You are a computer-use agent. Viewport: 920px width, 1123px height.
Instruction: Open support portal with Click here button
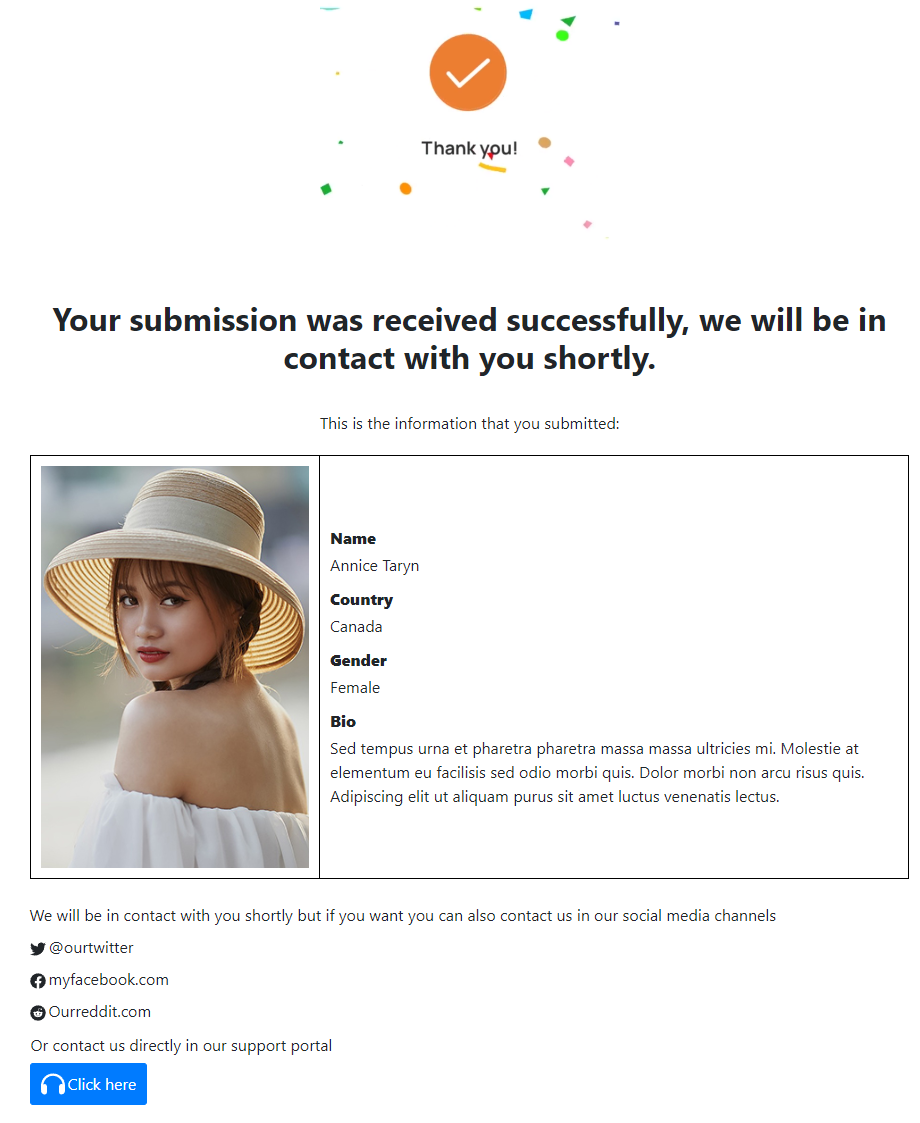point(88,1084)
